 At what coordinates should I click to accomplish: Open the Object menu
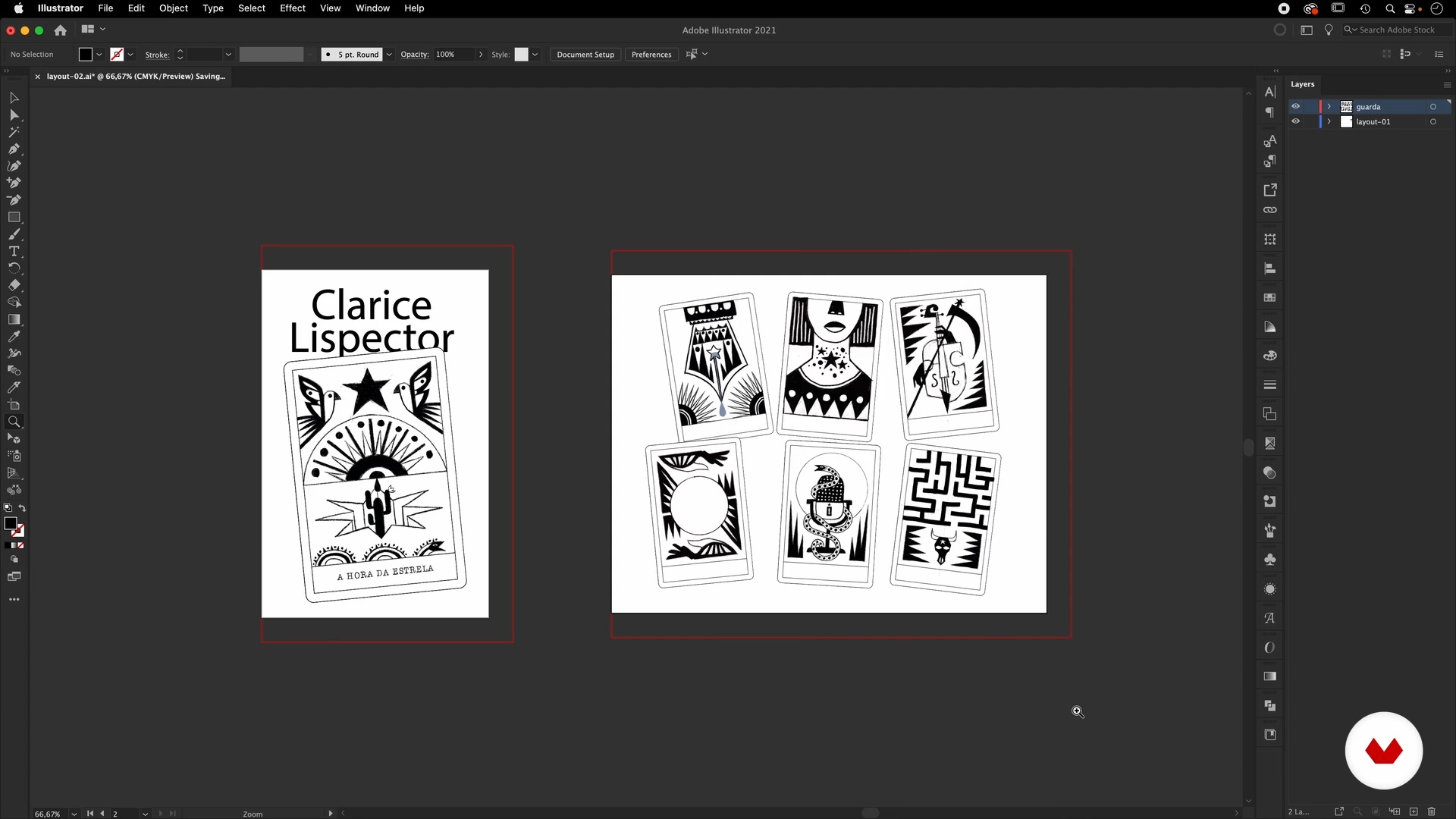pyautogui.click(x=174, y=8)
